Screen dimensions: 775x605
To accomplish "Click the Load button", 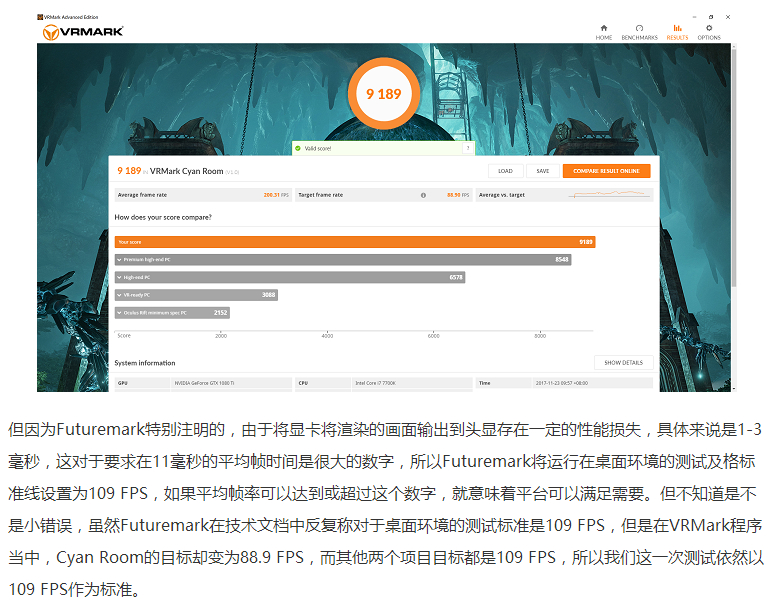I will 505,171.
